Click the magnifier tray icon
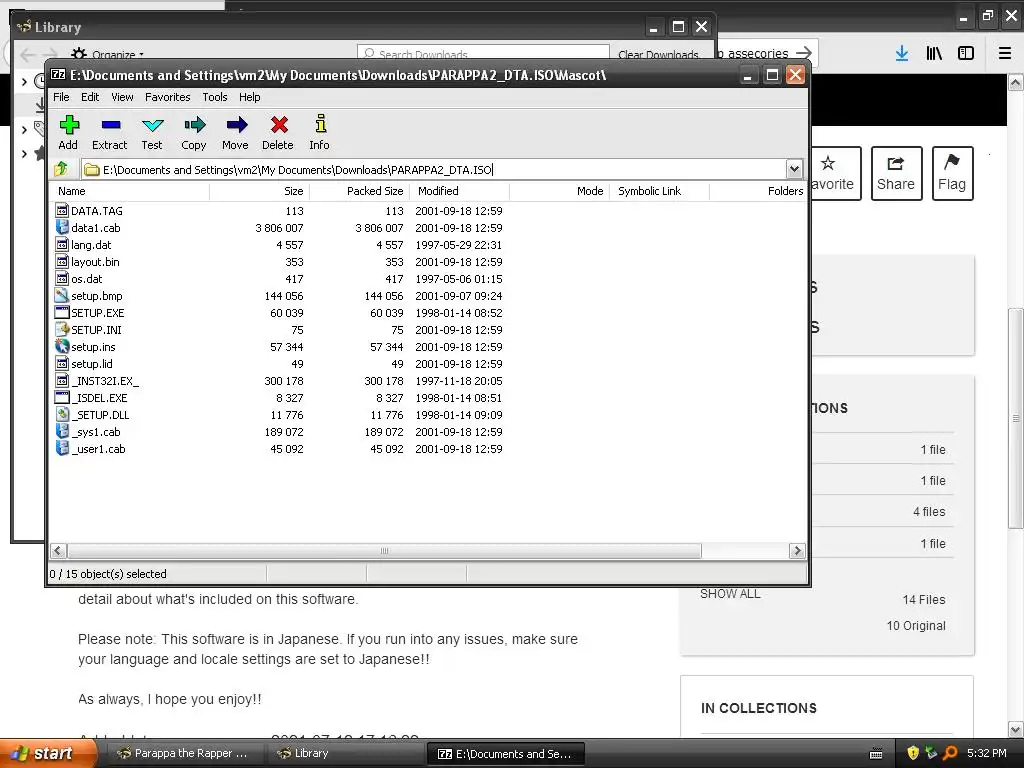This screenshot has height=768, width=1024. [950, 753]
